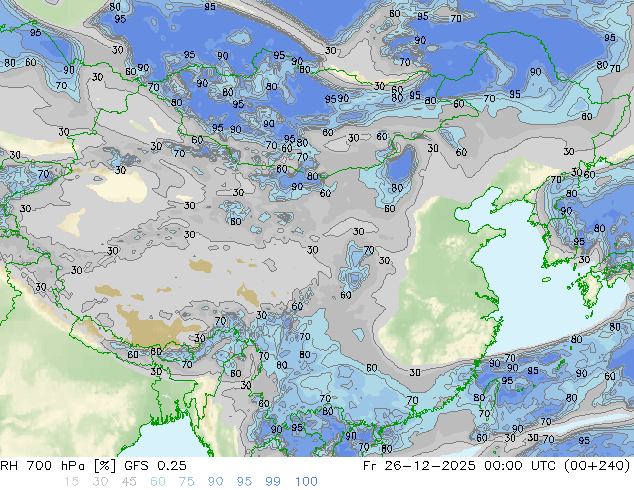This screenshot has width=634, height=490.
Task: Click the color scale legend value 15
Action: (71, 482)
